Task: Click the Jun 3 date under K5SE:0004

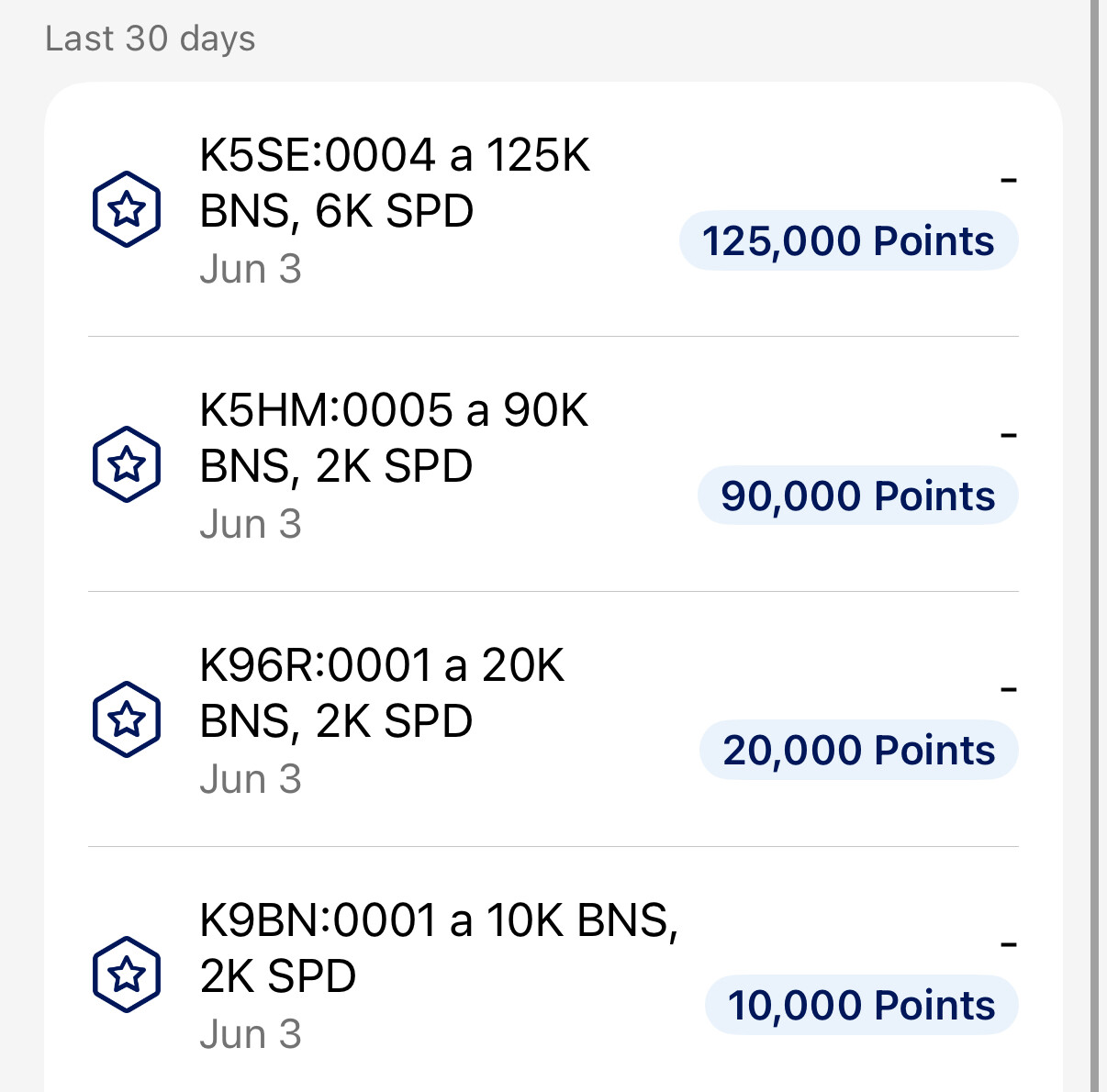Action: 251,270
